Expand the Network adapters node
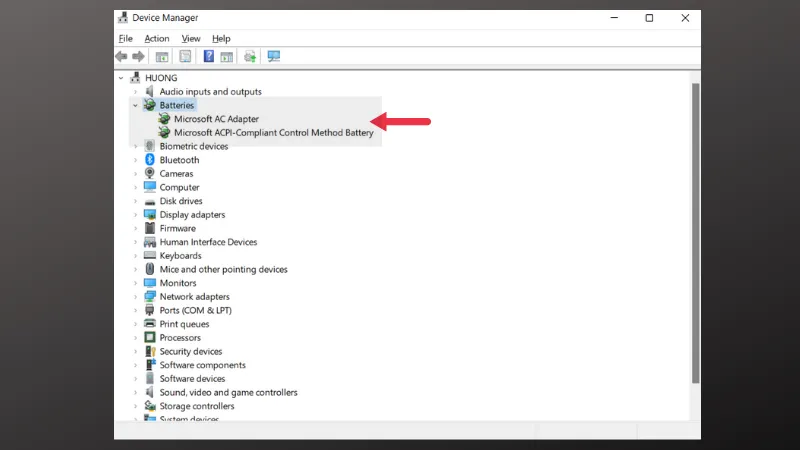The width and height of the screenshot is (800, 450). pos(135,297)
